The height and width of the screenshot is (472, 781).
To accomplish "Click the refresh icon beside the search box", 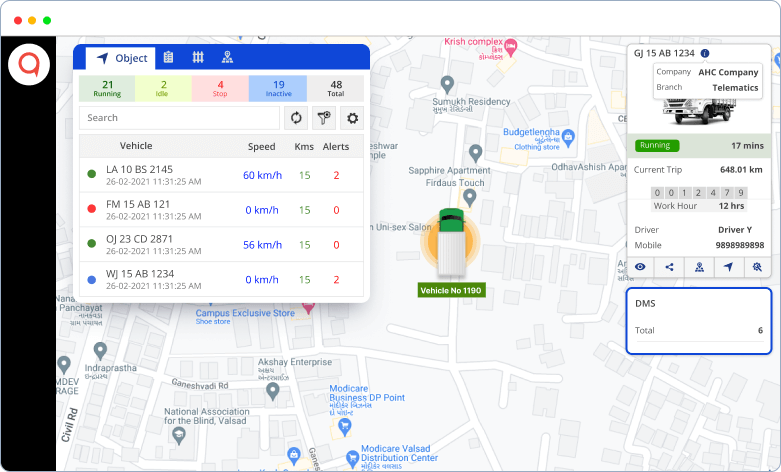I will (x=296, y=118).
